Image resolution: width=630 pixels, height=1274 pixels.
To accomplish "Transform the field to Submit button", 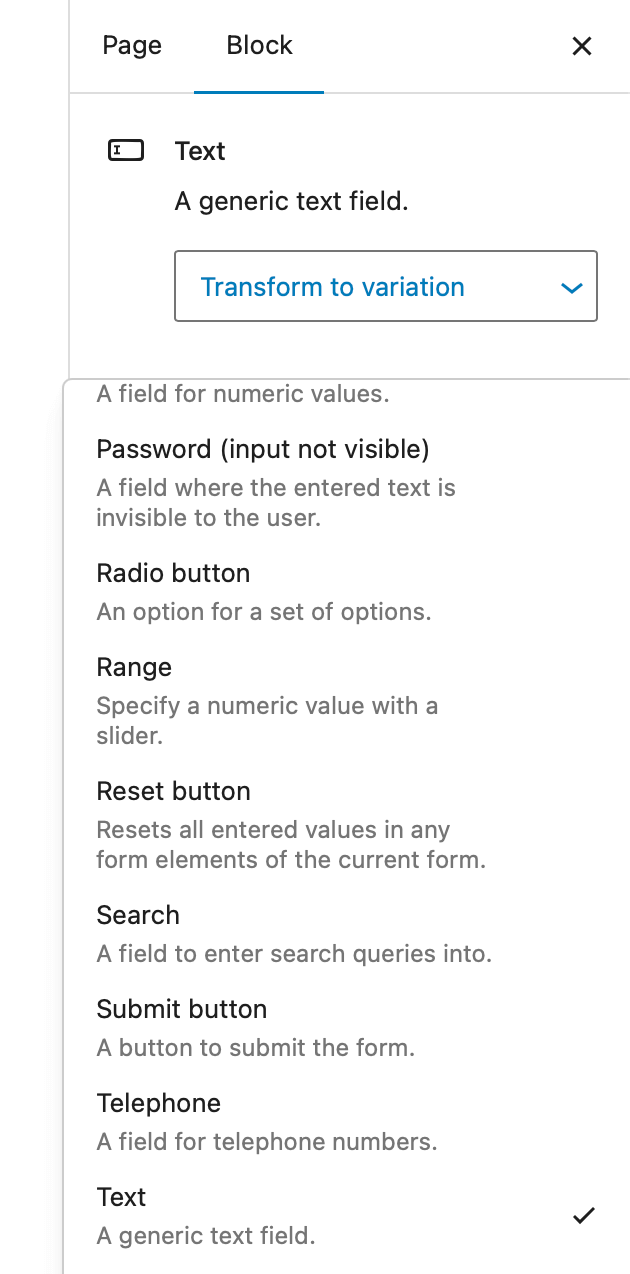I will pos(182,1009).
